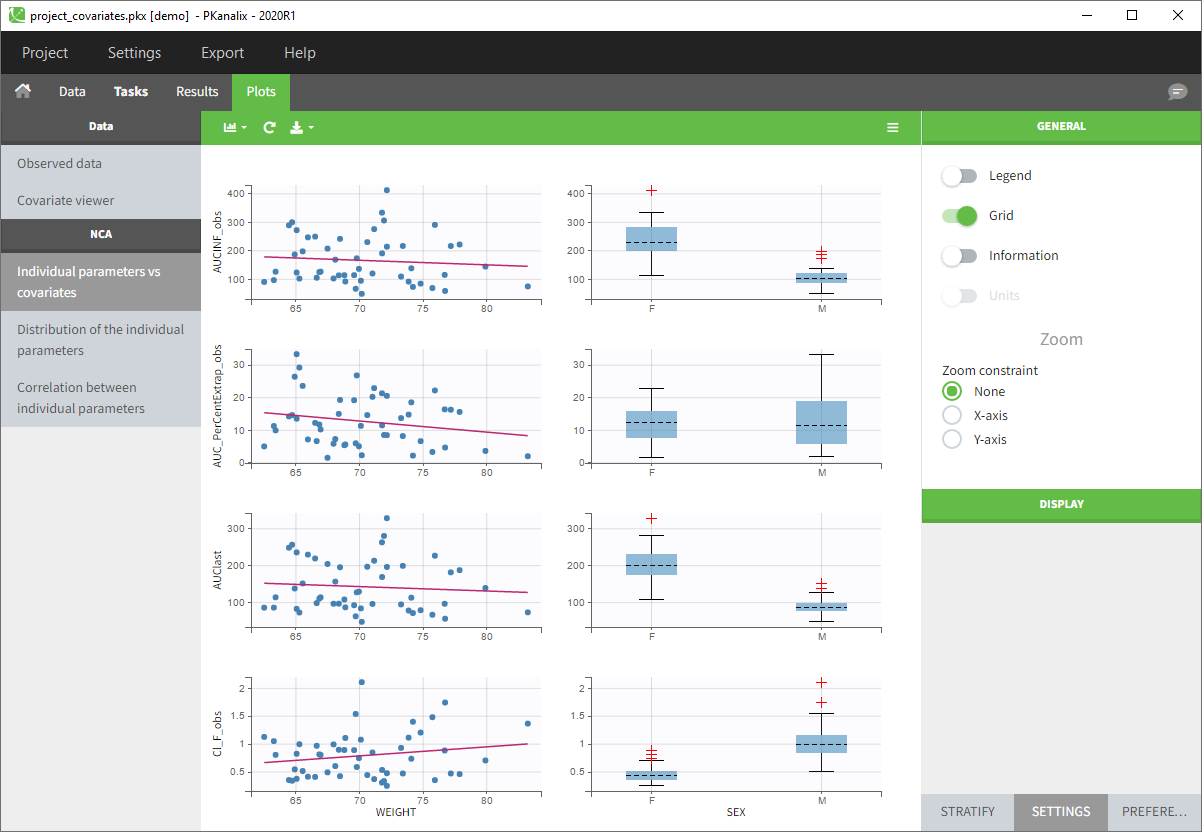Screen dimensions: 1202x832
Task: Switch to the Results tab
Action: point(197,92)
